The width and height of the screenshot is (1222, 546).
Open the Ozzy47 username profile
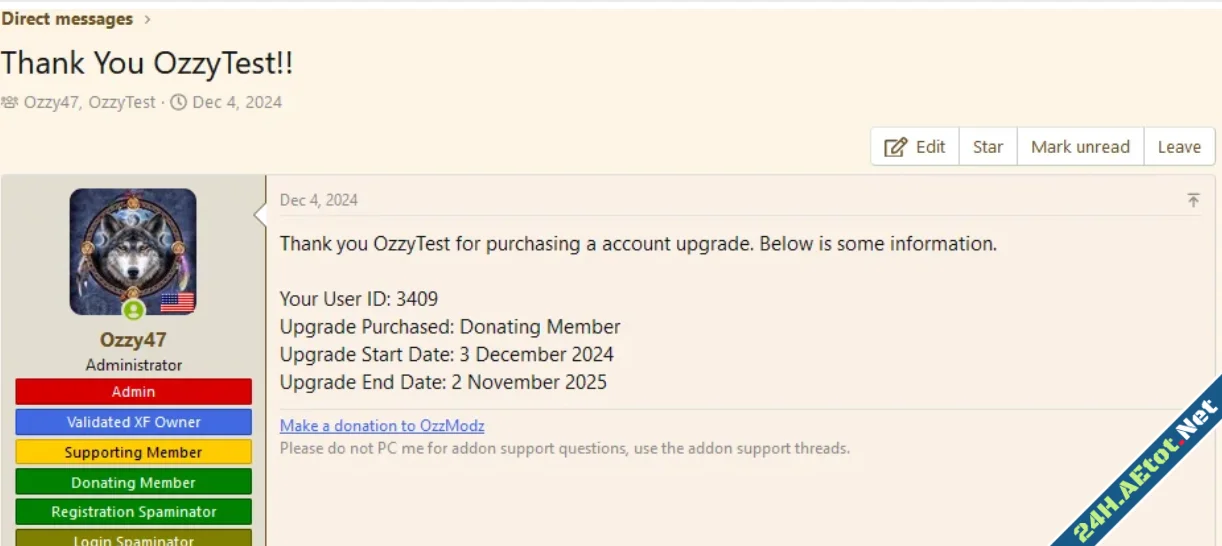pyautogui.click(x=133, y=340)
